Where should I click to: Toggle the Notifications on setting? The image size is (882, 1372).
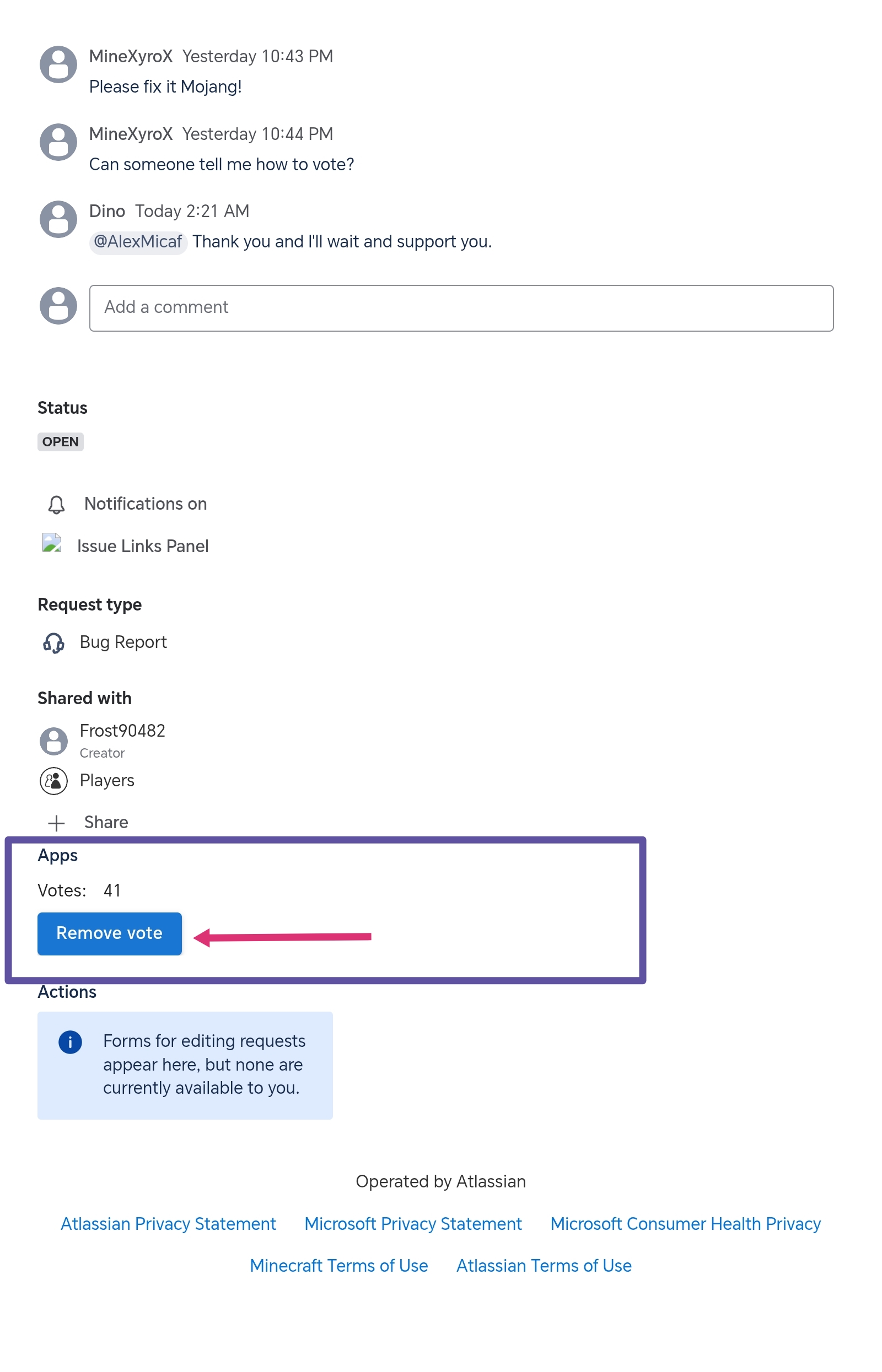pos(146,504)
